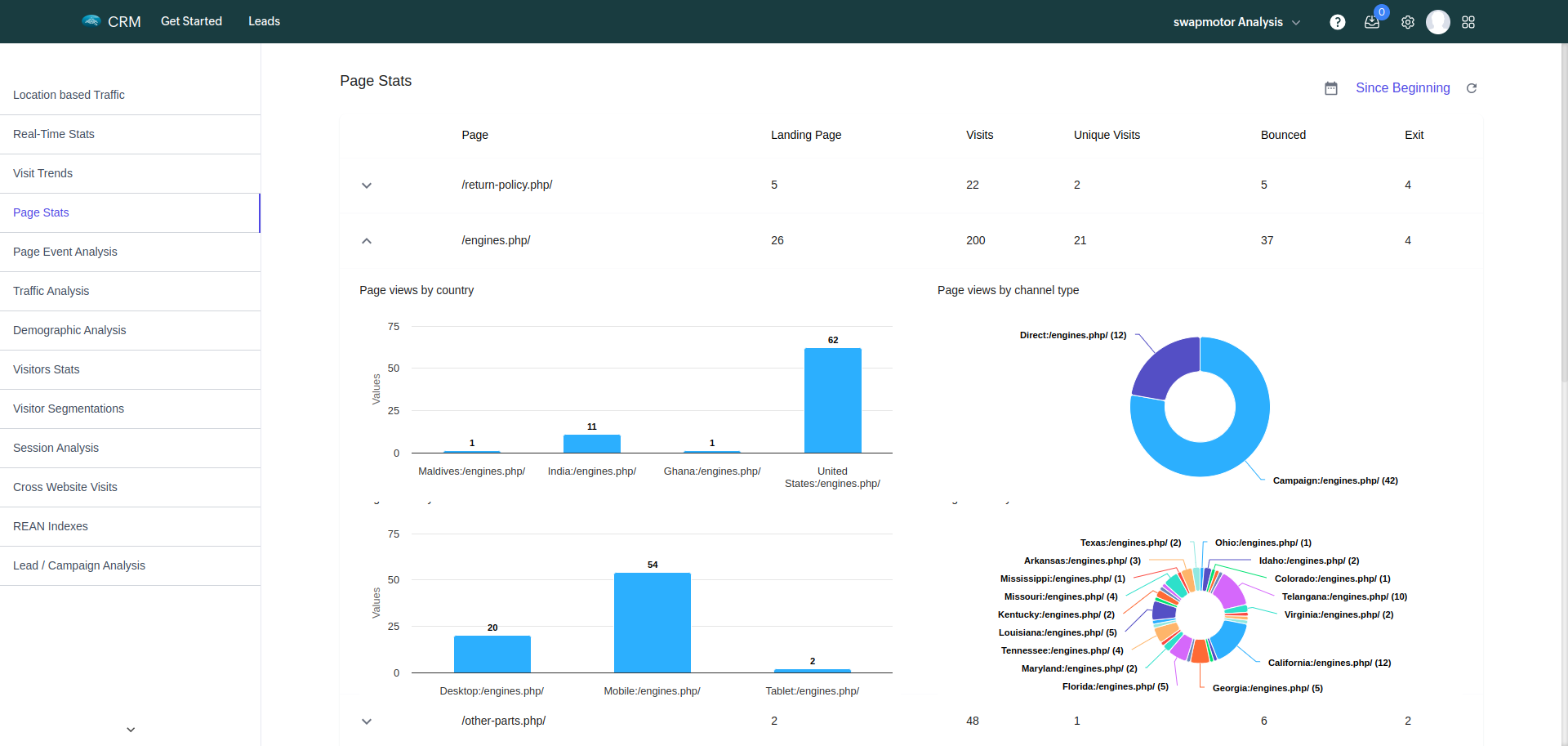
Task: Open the apps grid icon
Action: [1468, 22]
